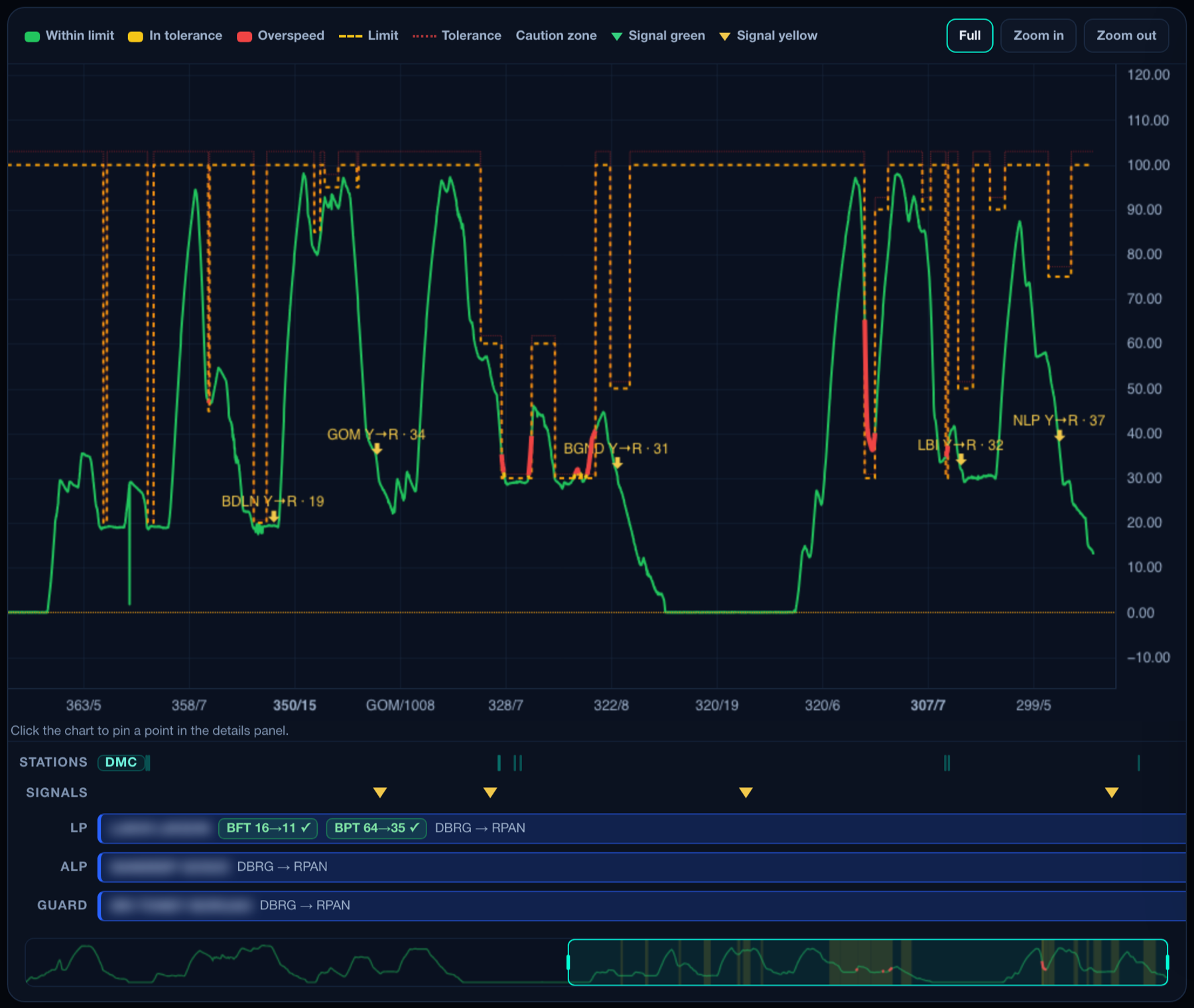The height and width of the screenshot is (1008, 1194).
Task: Select the Full view button
Action: point(969,36)
